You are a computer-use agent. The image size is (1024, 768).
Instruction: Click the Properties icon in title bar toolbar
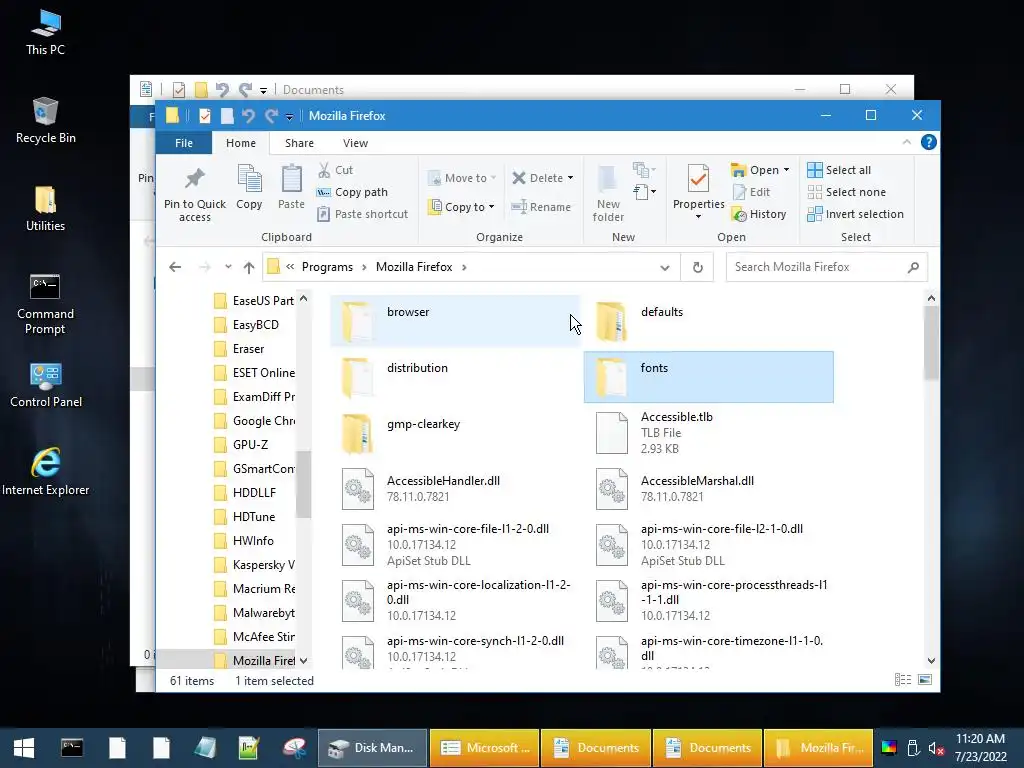click(204, 116)
